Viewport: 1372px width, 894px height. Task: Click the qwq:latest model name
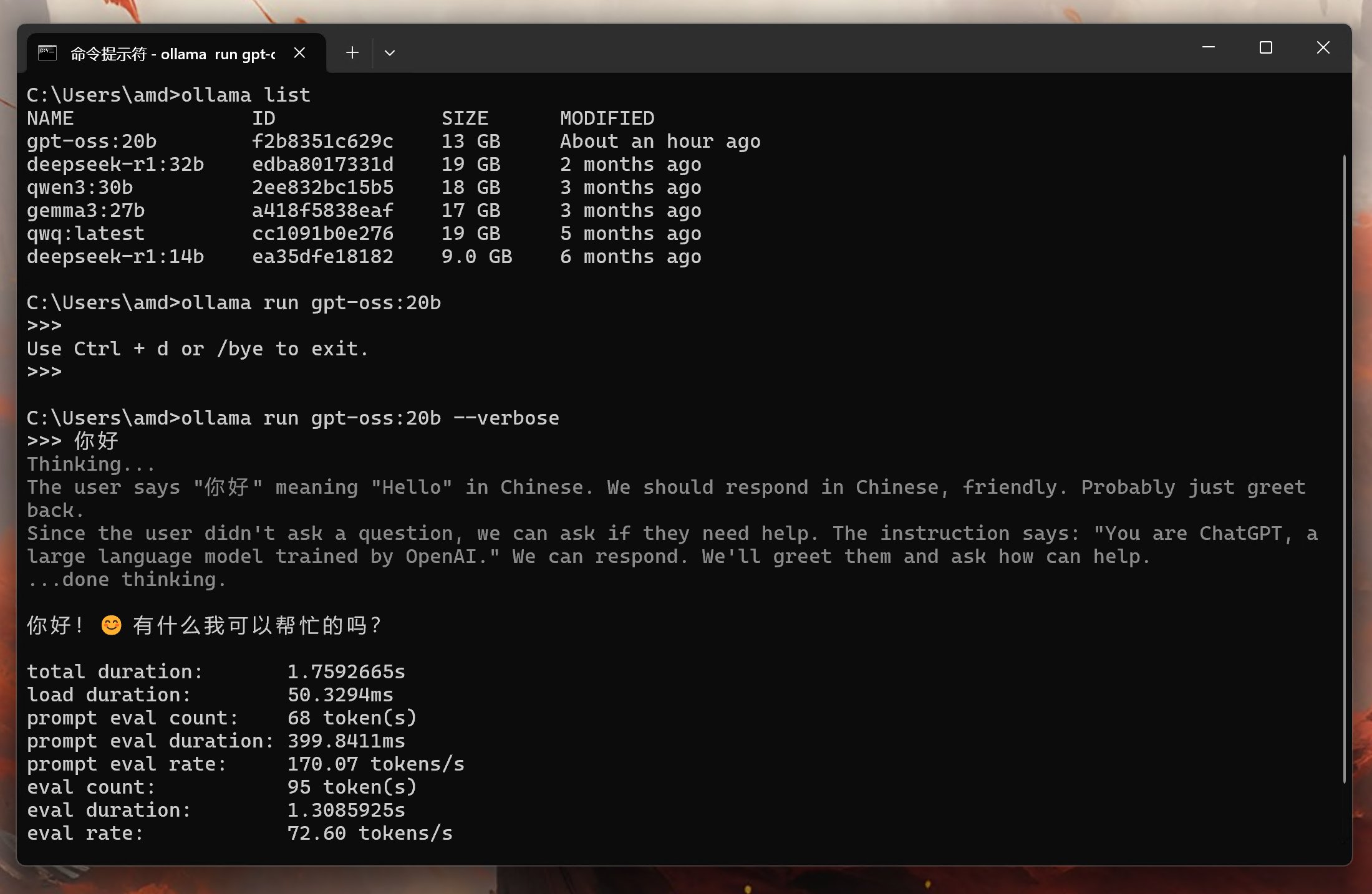click(x=85, y=234)
